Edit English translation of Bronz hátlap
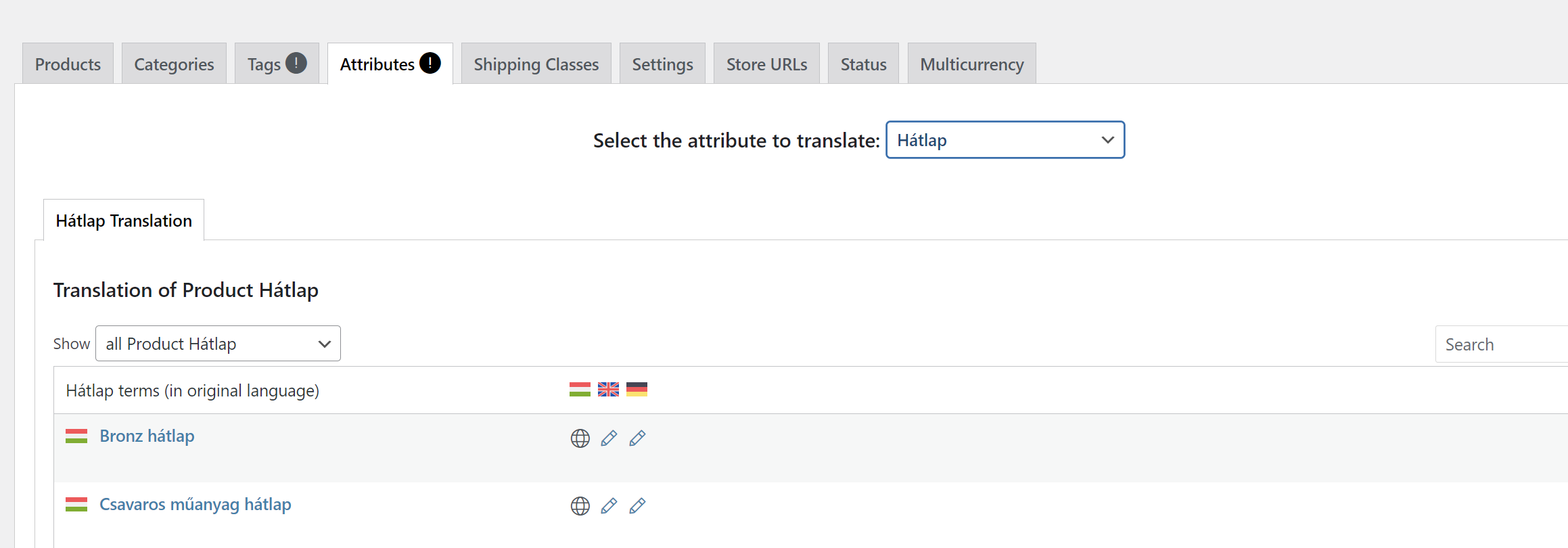 [609, 438]
